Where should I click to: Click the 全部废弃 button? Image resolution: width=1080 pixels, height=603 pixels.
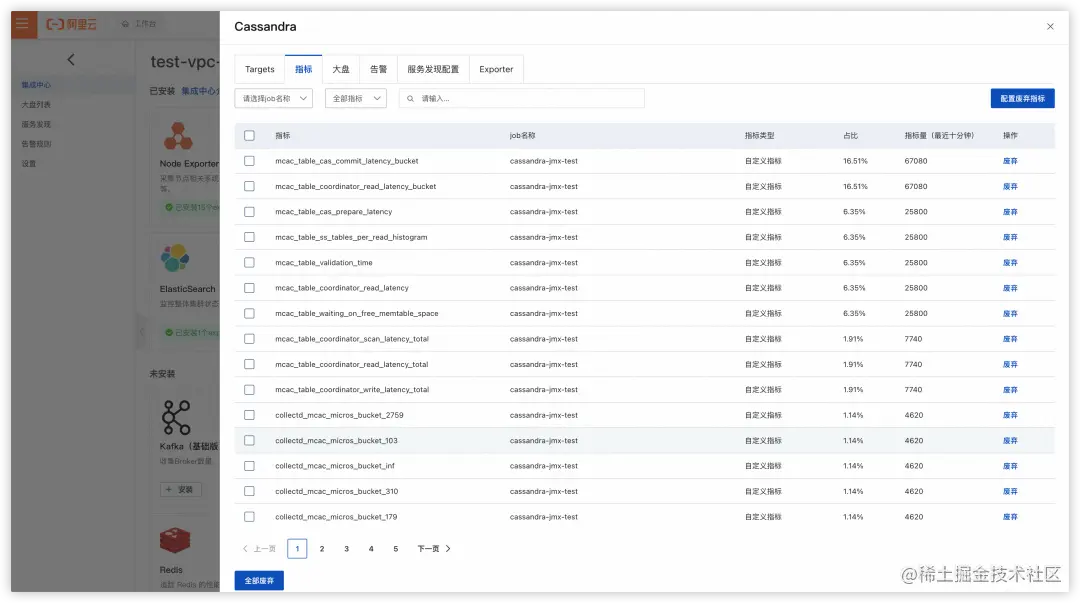[259, 580]
